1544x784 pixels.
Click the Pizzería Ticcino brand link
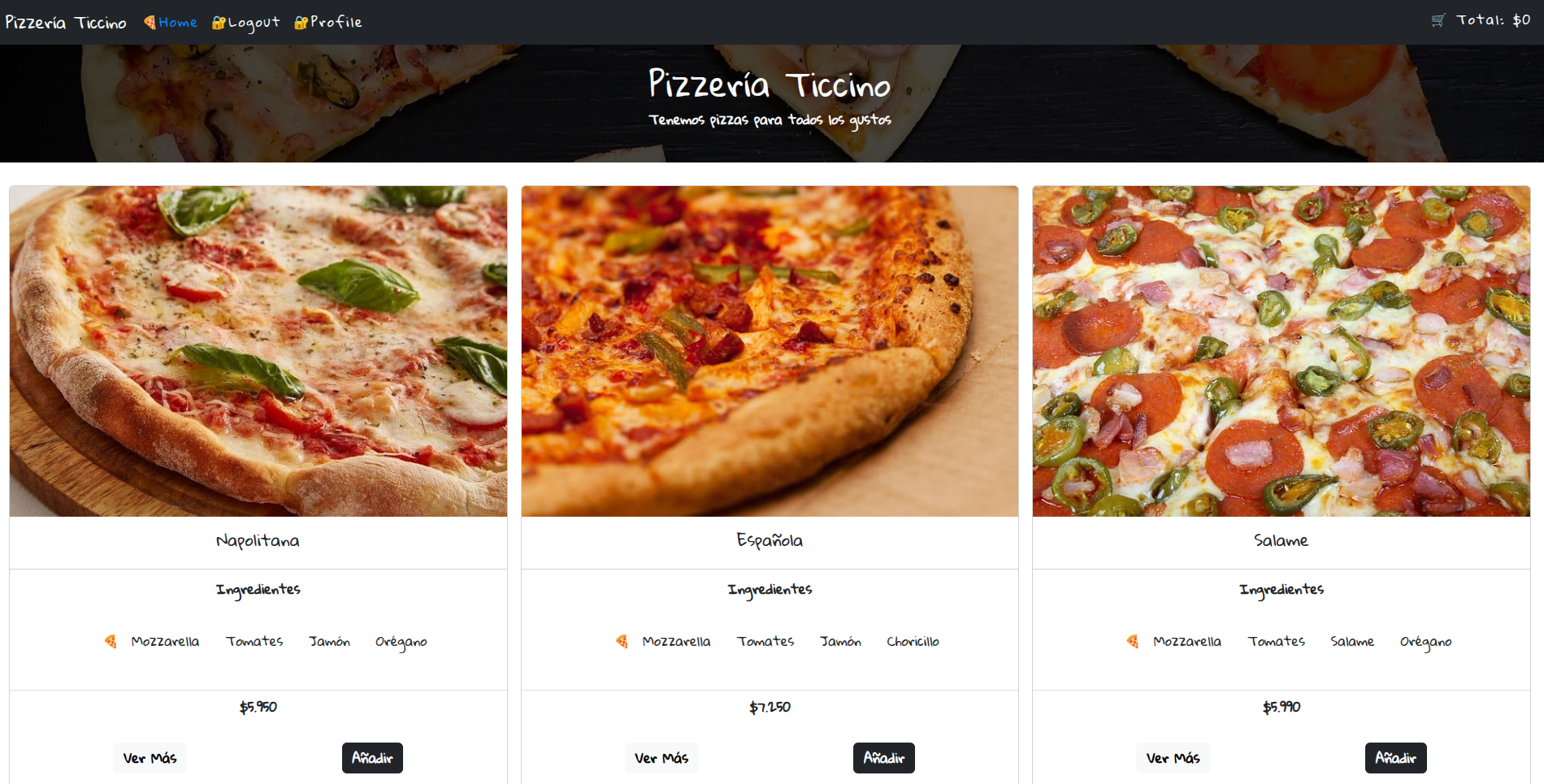[66, 23]
